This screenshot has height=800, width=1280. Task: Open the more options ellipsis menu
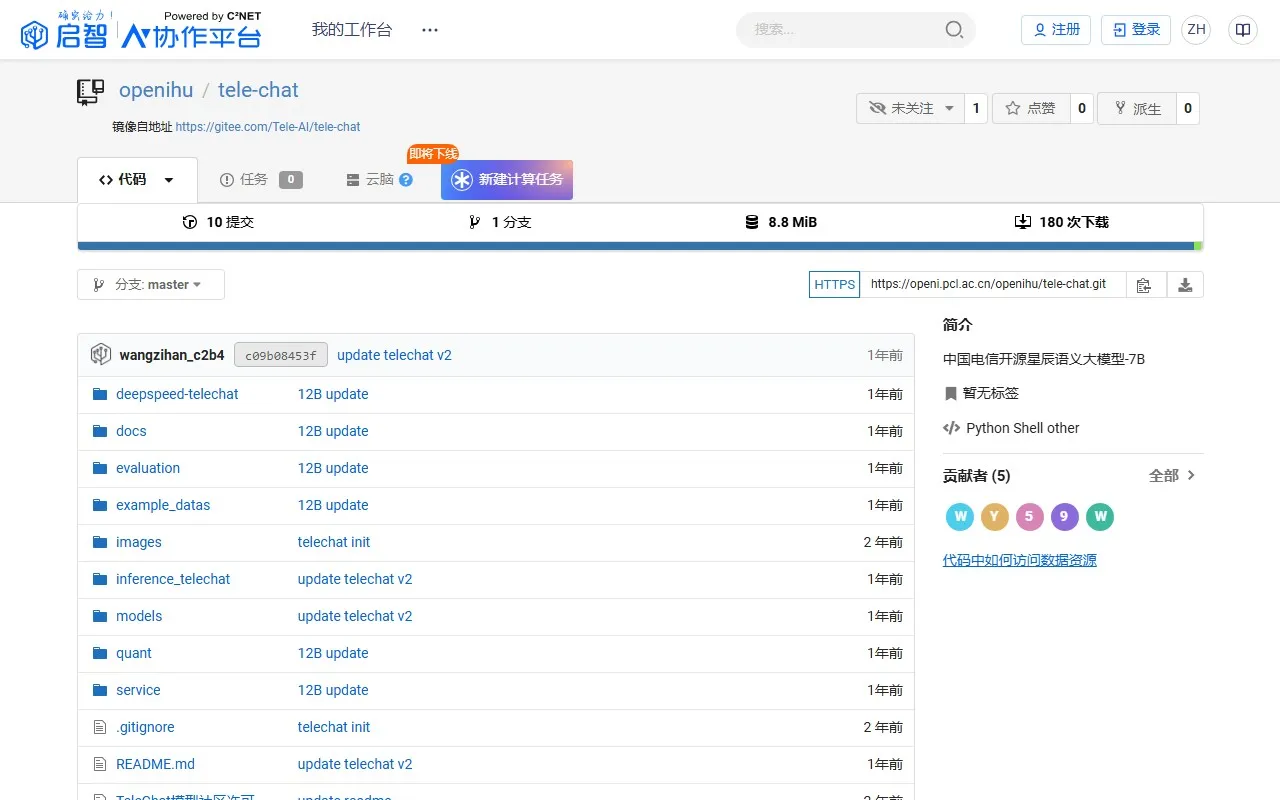pyautogui.click(x=430, y=30)
